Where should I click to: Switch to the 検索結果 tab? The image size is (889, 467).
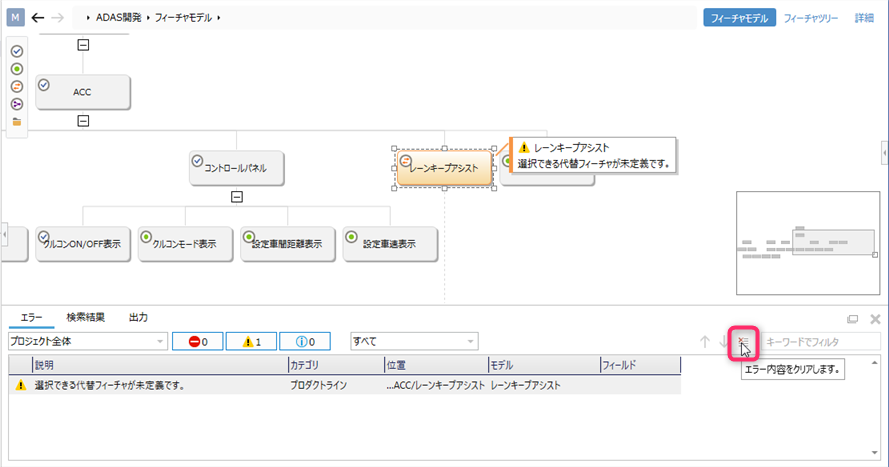(x=85, y=317)
